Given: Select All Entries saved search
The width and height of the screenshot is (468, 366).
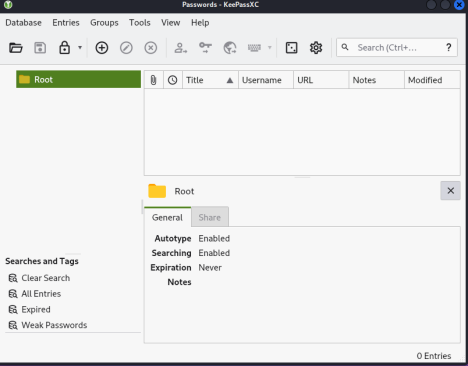Looking at the screenshot, I should 41,294.
